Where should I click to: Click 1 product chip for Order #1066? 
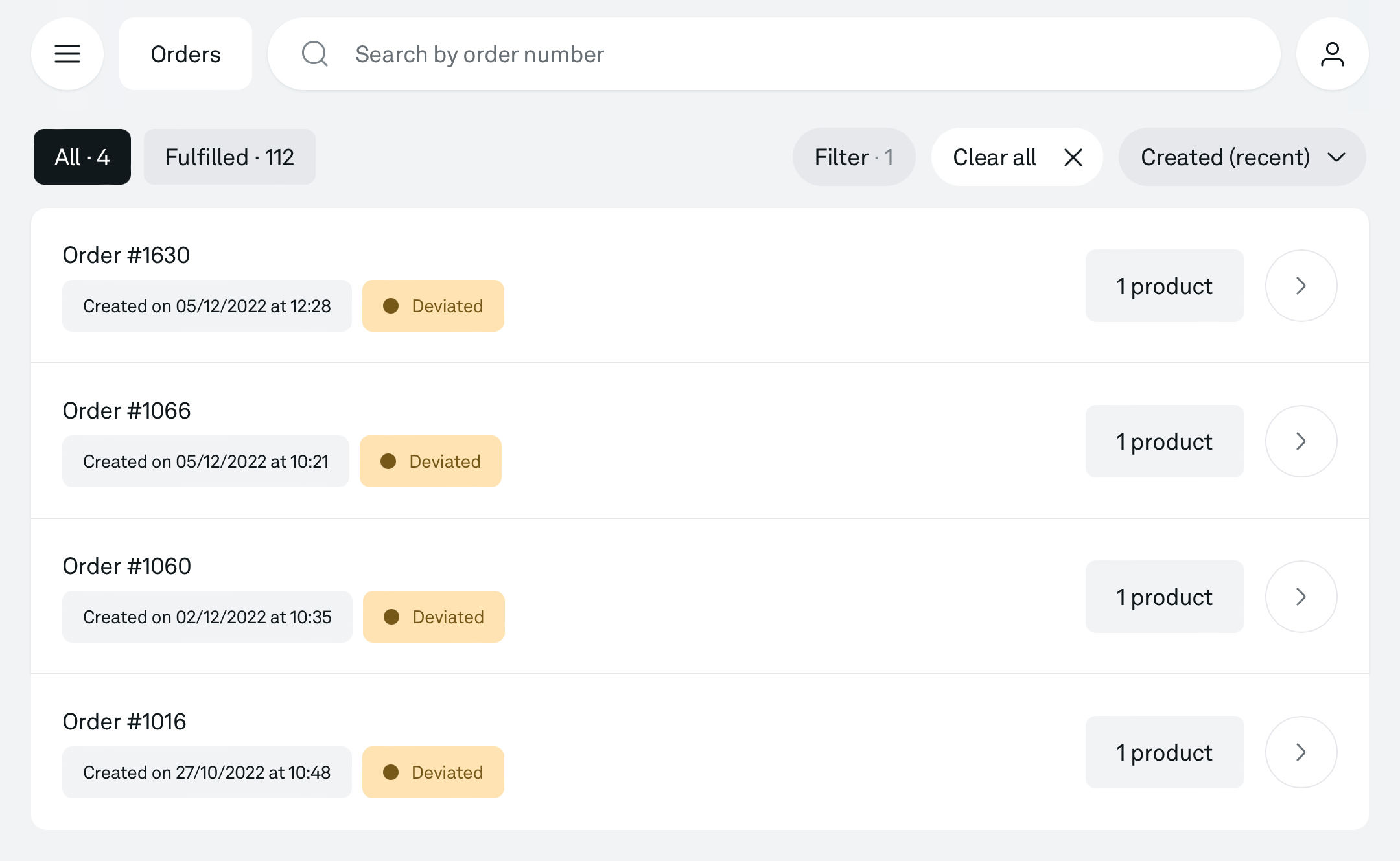coord(1164,441)
